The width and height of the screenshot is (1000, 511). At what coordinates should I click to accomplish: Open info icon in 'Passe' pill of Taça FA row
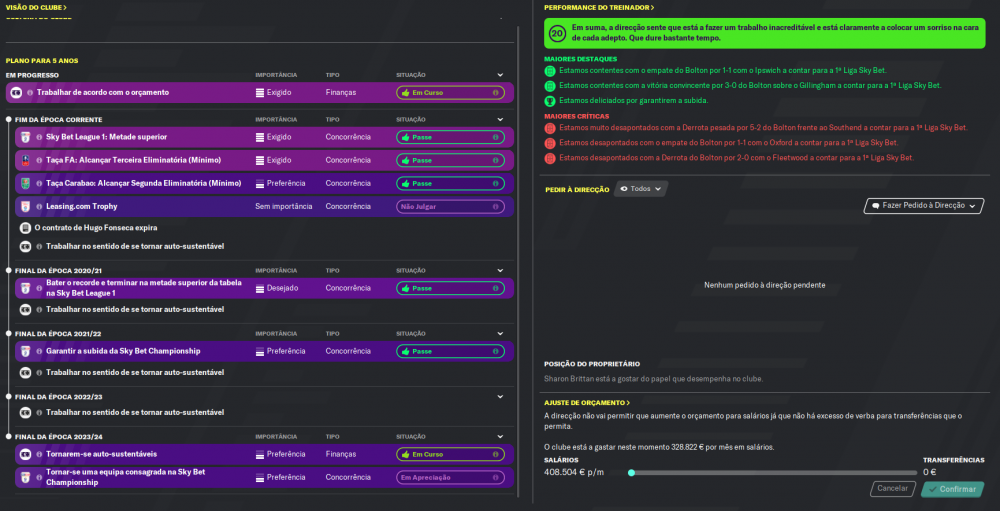coord(496,160)
